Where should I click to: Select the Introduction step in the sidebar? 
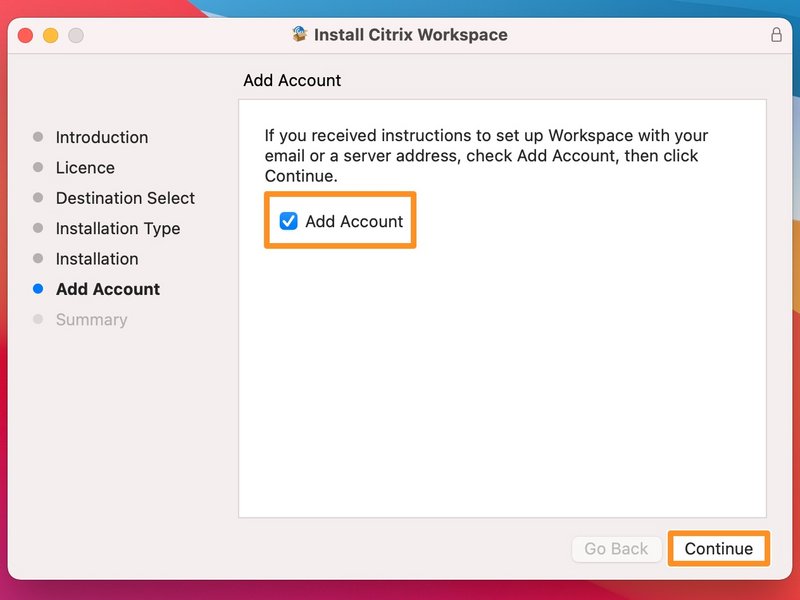(102, 137)
